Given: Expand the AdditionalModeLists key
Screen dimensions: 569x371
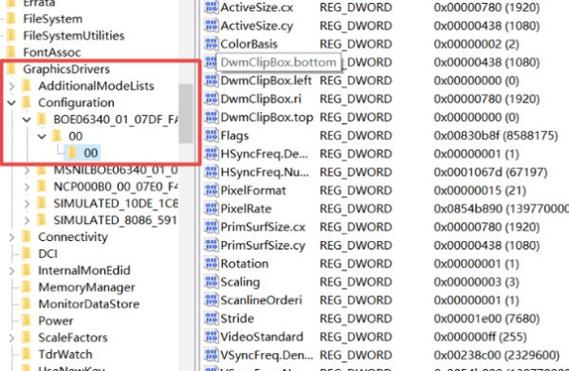Looking at the screenshot, I should click(12, 86).
